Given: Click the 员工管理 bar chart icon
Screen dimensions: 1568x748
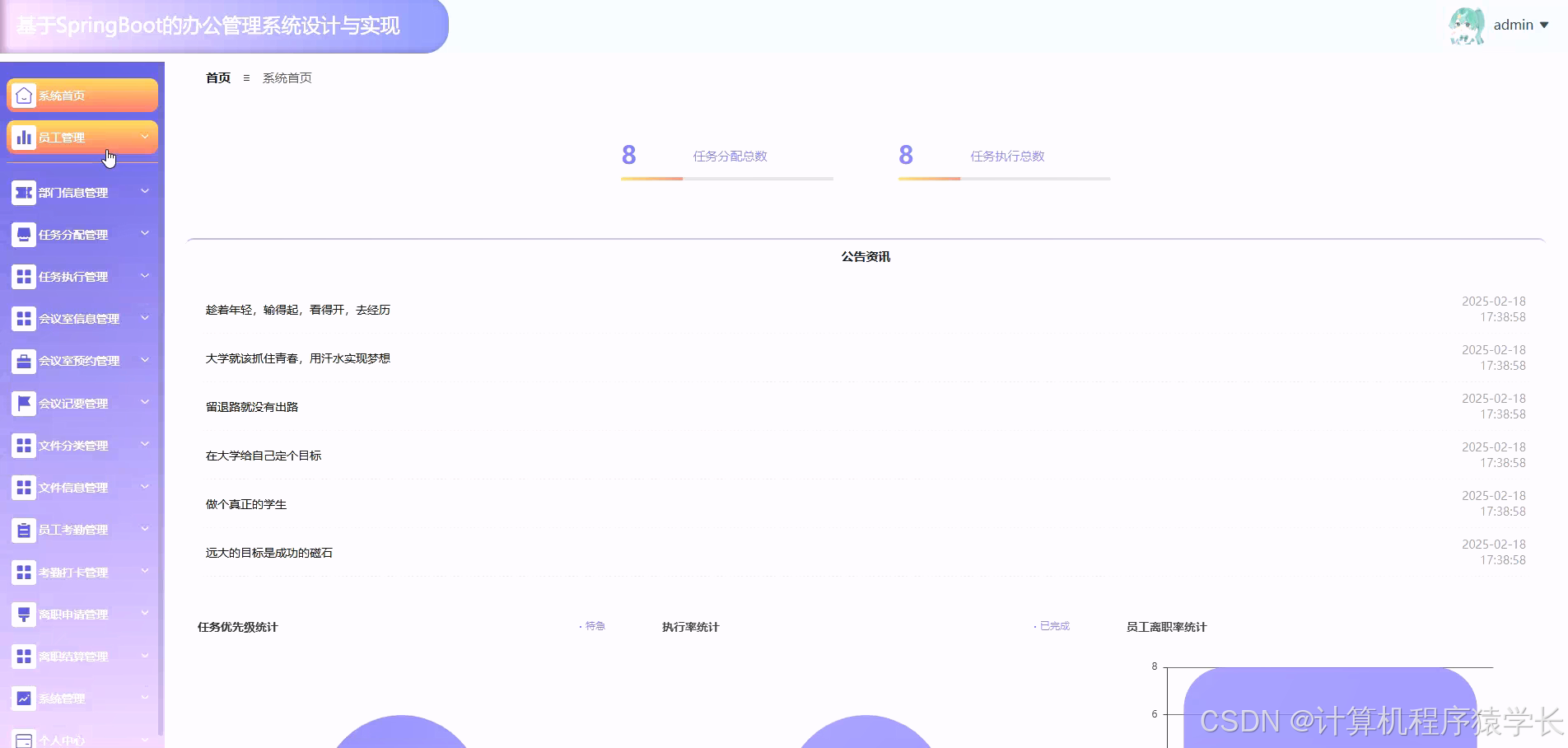Looking at the screenshot, I should click(x=23, y=137).
